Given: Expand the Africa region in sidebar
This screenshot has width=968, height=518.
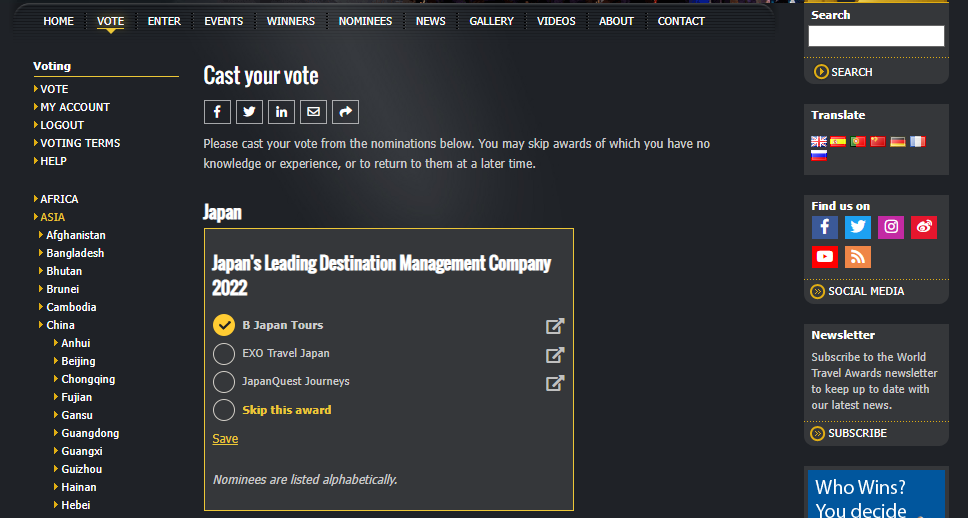Looking at the screenshot, I should click(x=58, y=199).
